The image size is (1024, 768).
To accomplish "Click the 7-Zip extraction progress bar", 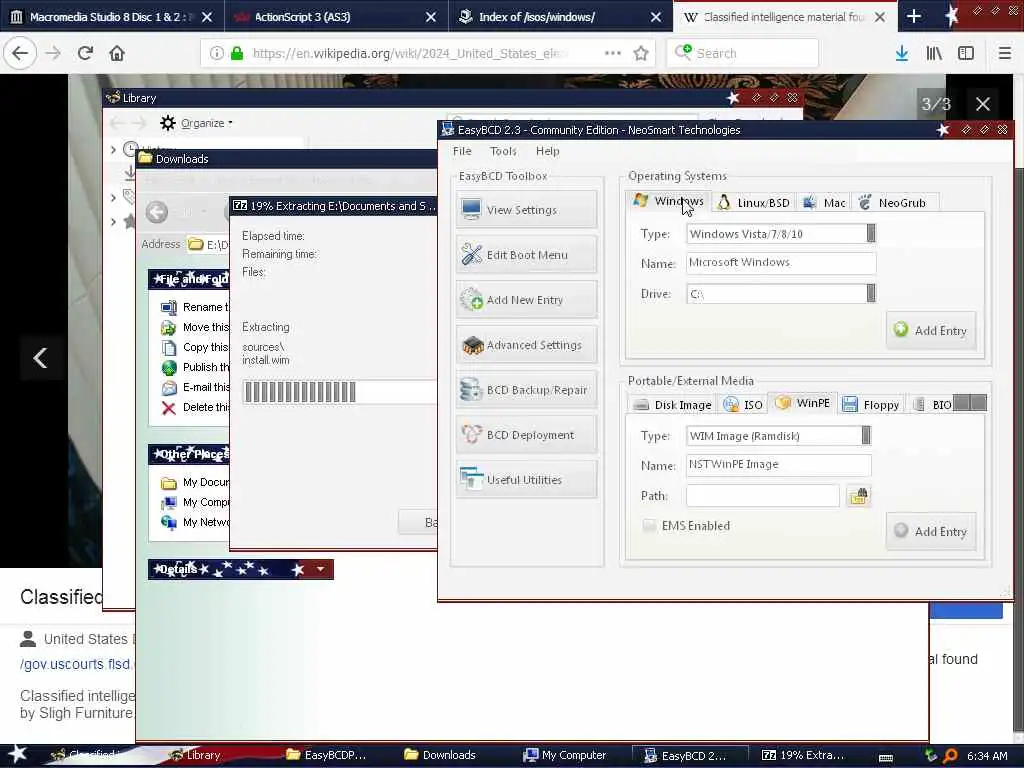I will pos(340,392).
